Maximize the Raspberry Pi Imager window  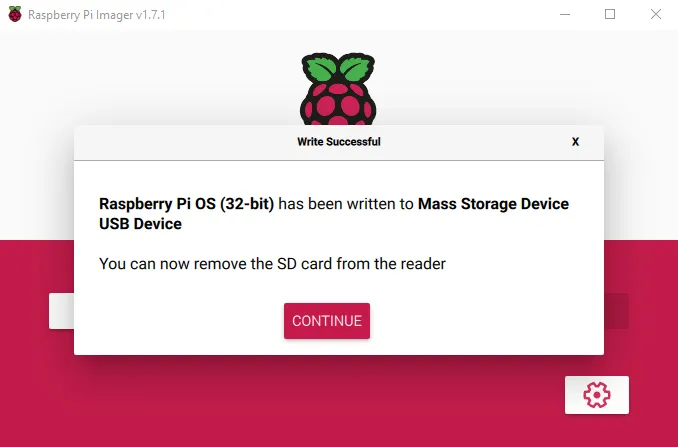[610, 14]
